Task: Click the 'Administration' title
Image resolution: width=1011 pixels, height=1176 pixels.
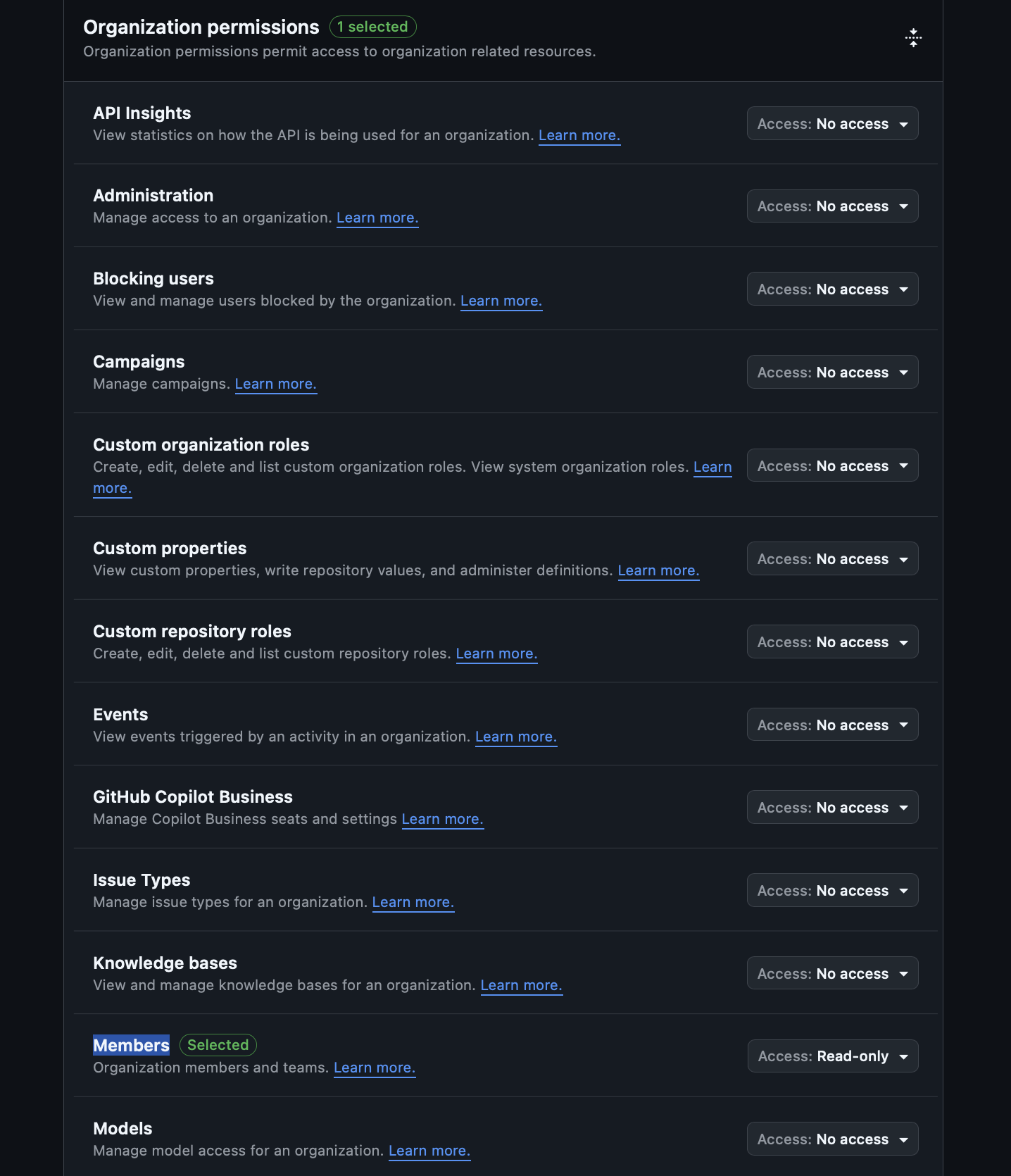Action: [x=153, y=196]
